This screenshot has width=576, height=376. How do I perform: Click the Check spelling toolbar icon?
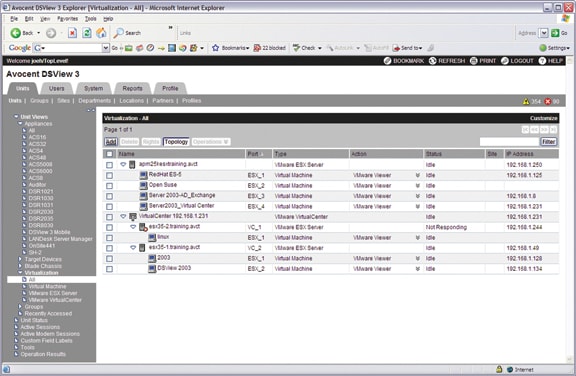click(x=296, y=48)
